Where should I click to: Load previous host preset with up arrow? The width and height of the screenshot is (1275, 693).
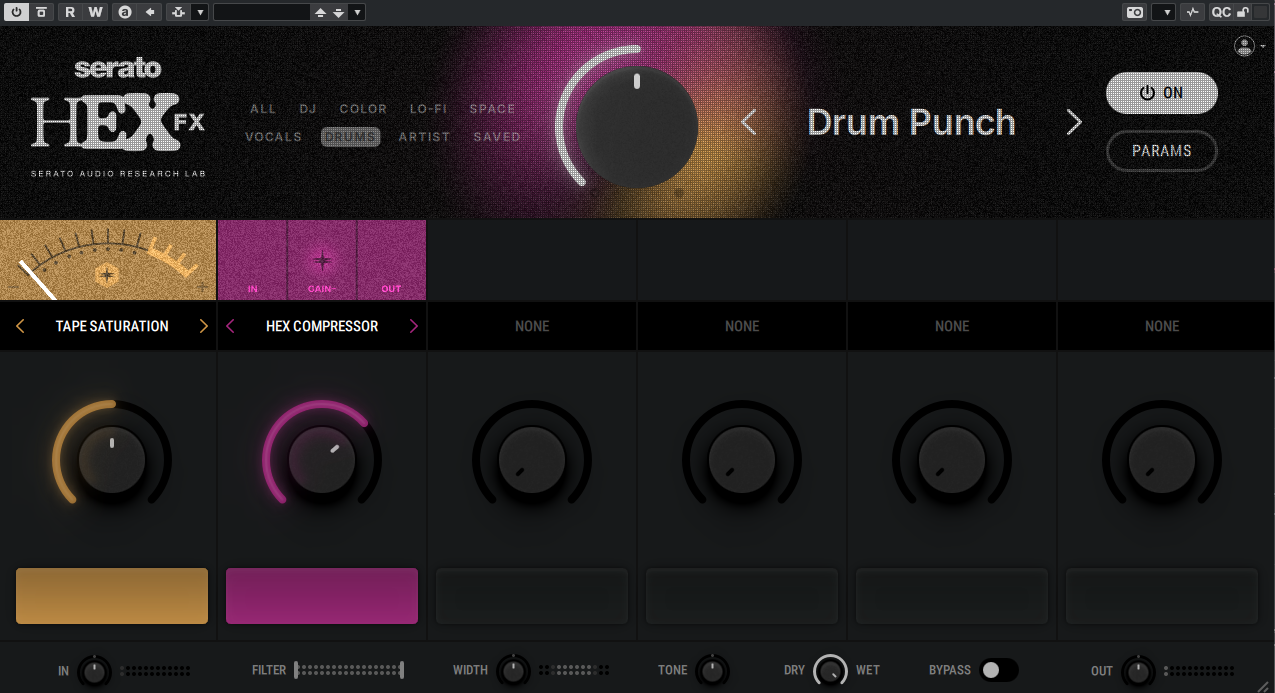point(320,12)
